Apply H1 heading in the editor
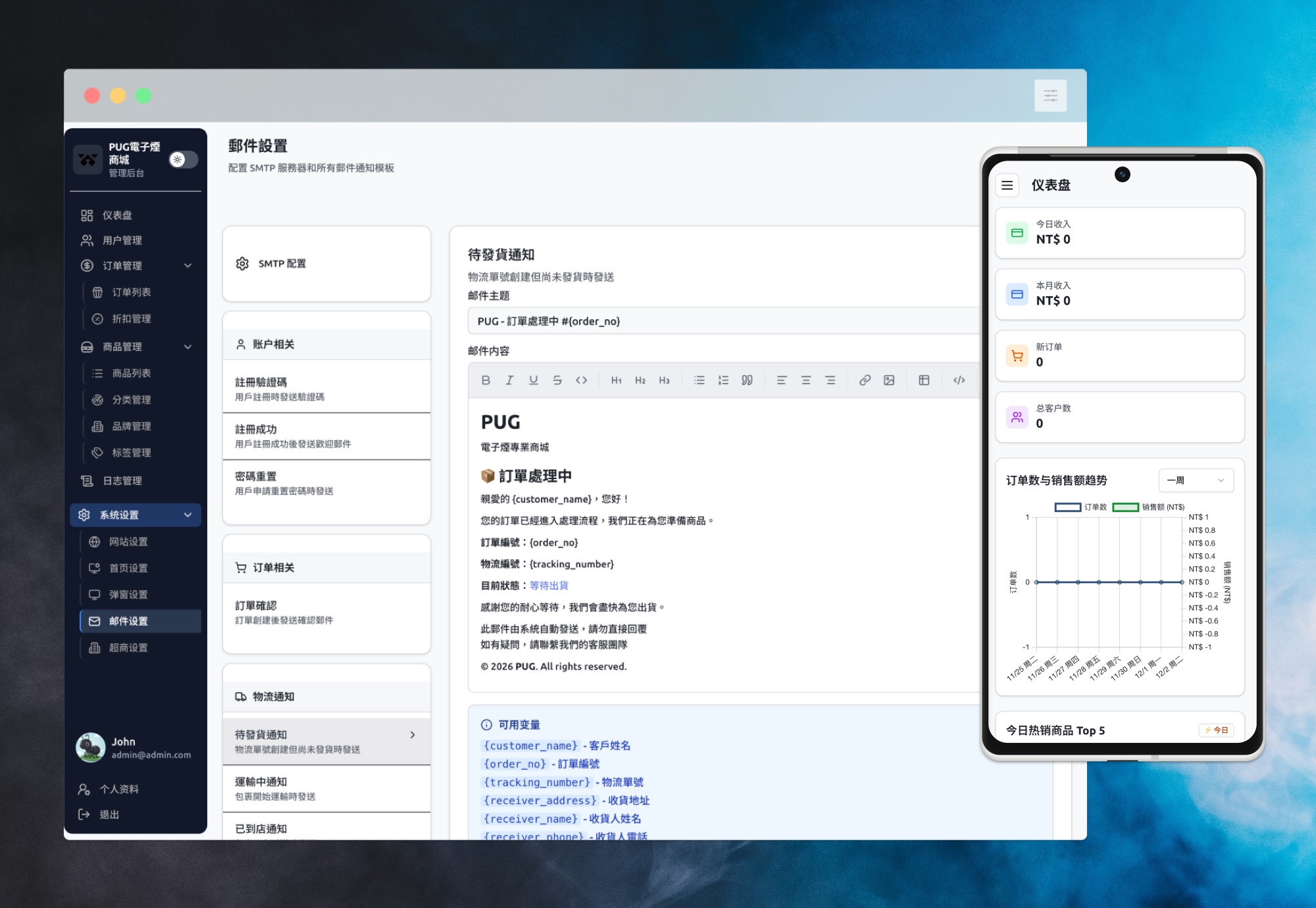The image size is (1316, 908). point(617,380)
